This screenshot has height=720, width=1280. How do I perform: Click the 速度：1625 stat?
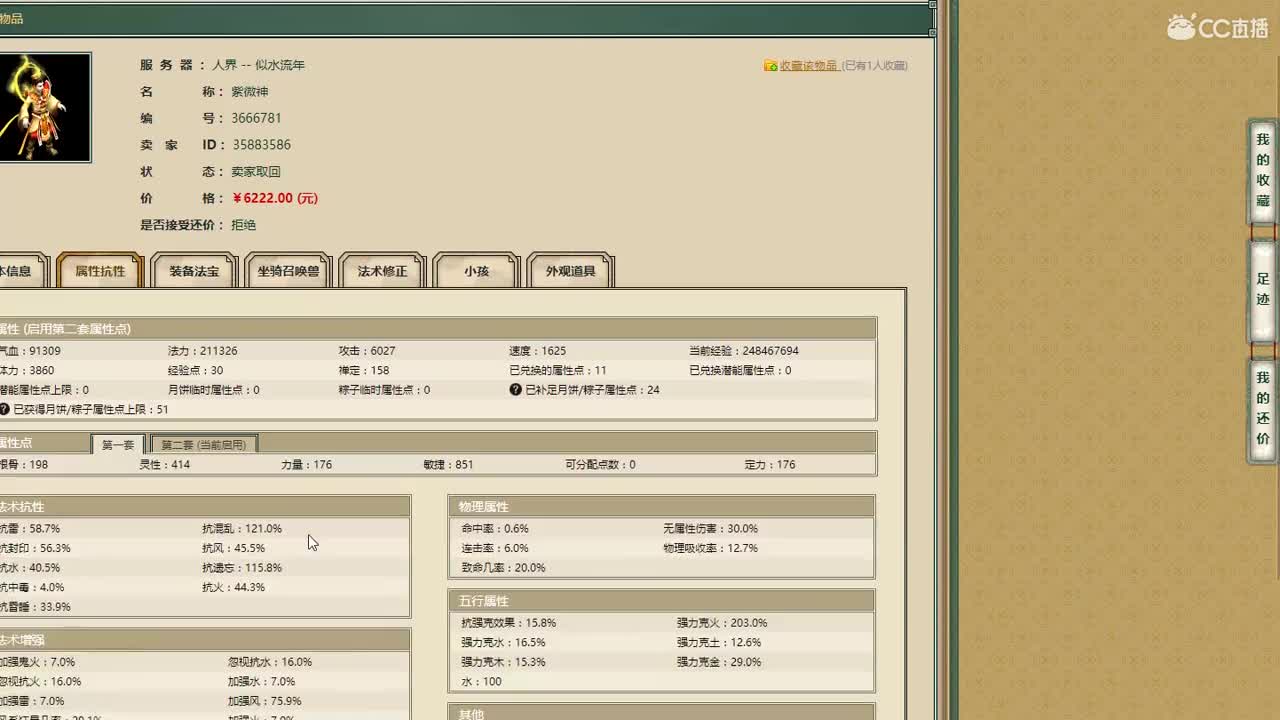point(537,351)
